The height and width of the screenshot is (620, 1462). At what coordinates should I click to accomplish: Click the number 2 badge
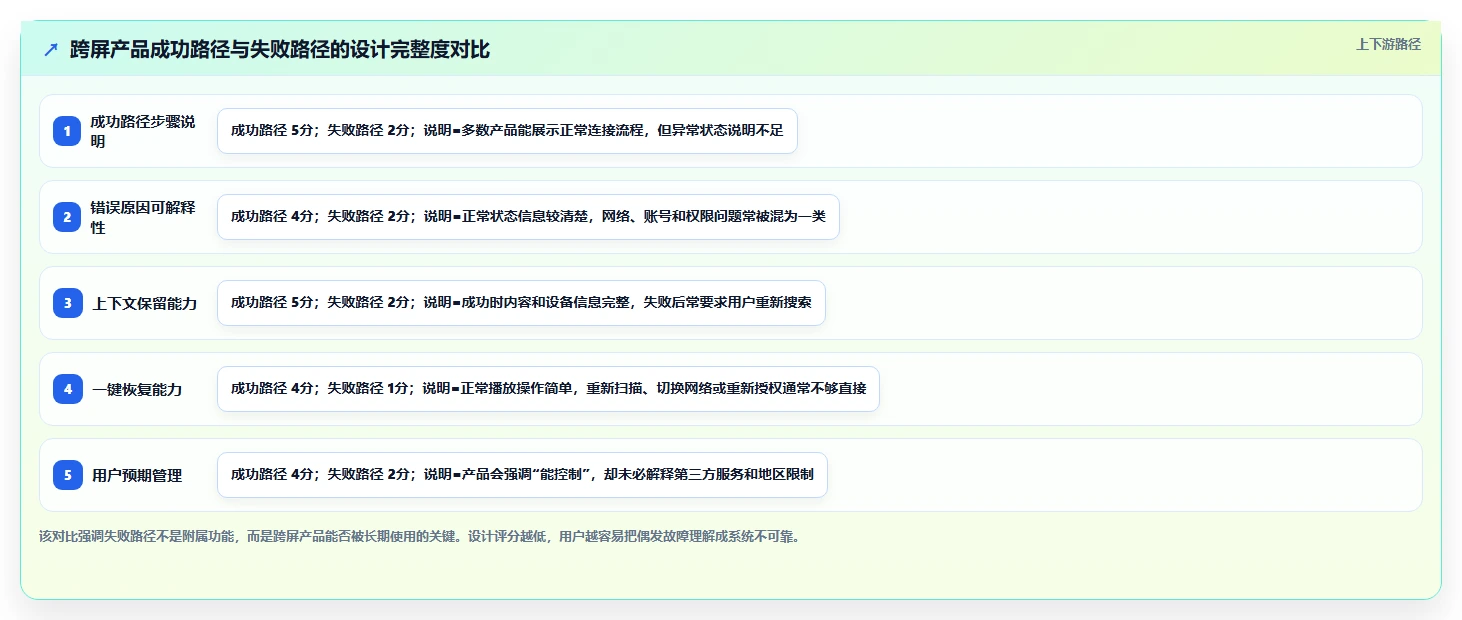68,217
